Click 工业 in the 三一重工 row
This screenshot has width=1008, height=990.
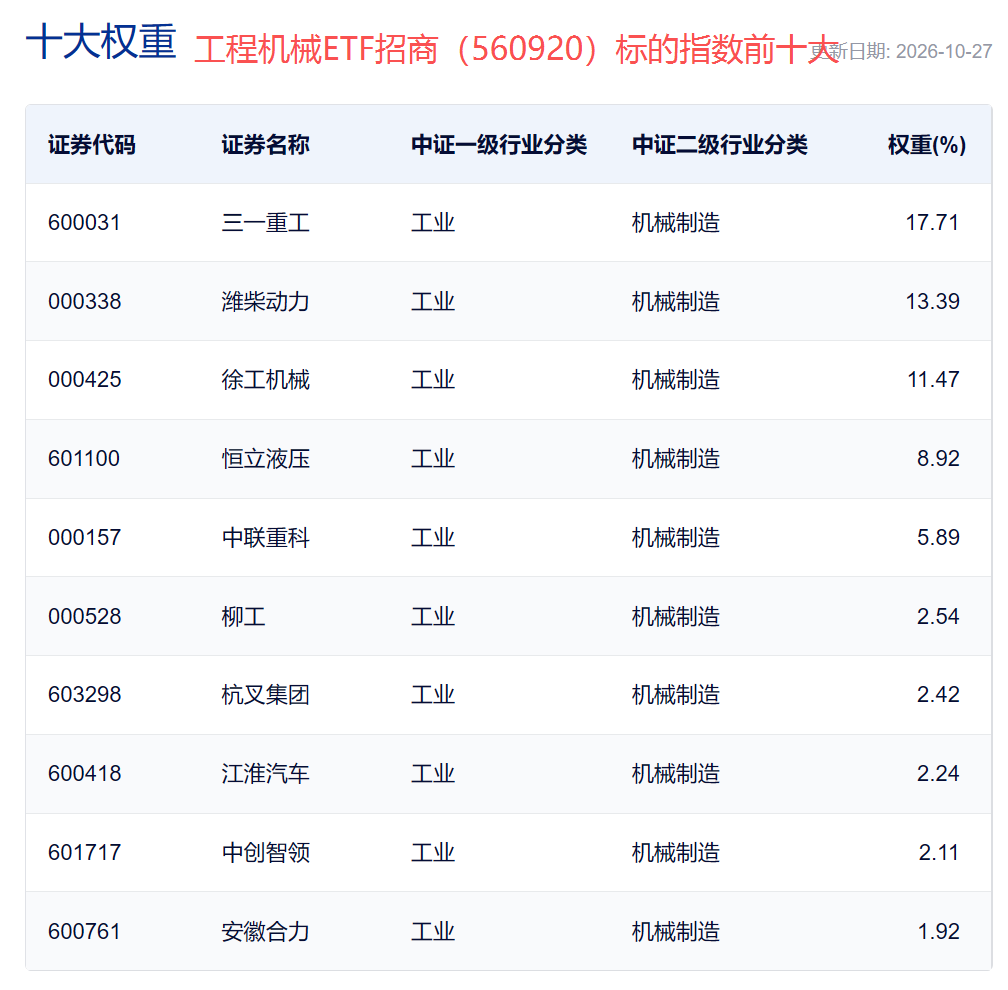point(433,223)
